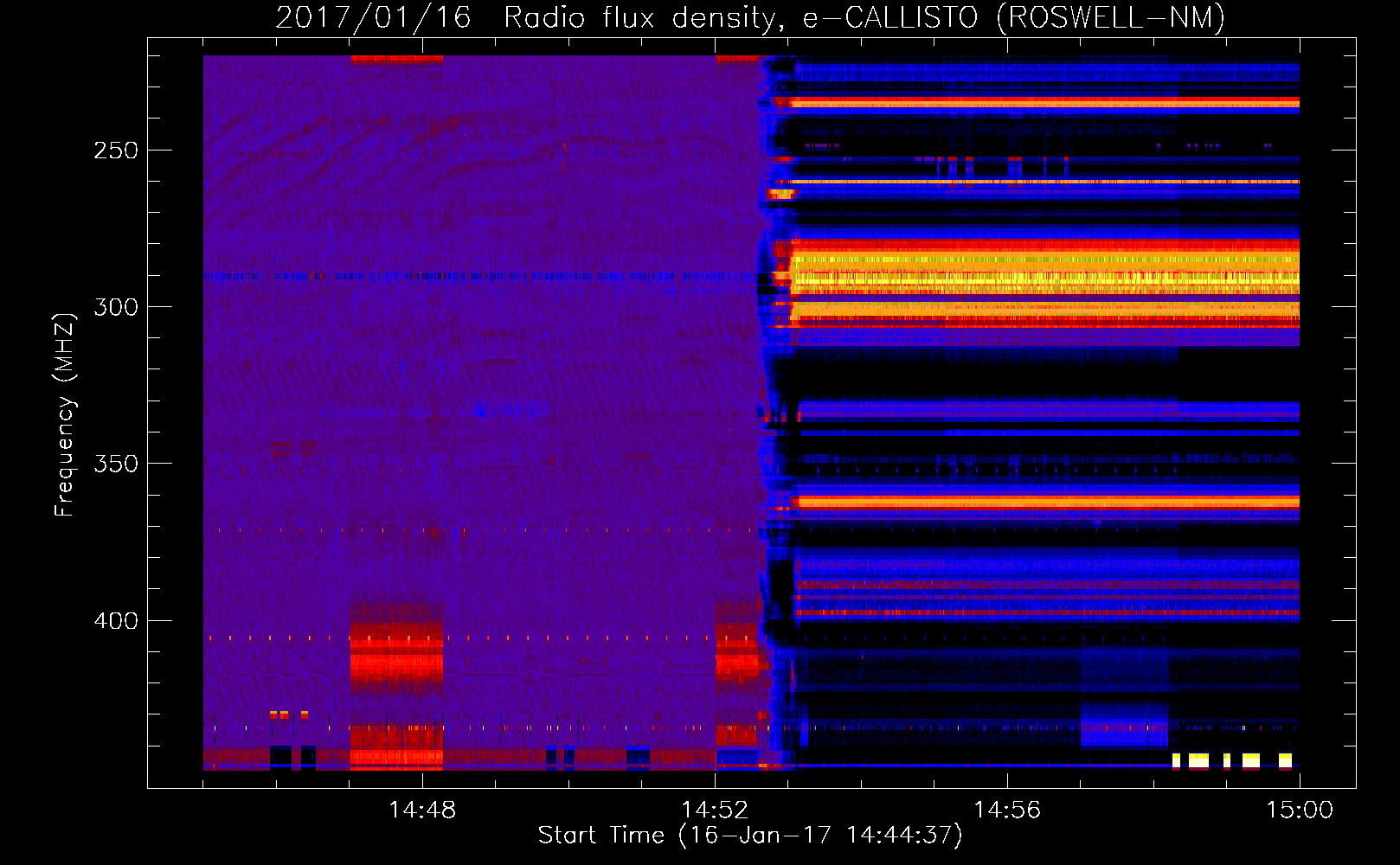Click the 350 frequency tick label
This screenshot has width=1400, height=865.
pyautogui.click(x=116, y=464)
